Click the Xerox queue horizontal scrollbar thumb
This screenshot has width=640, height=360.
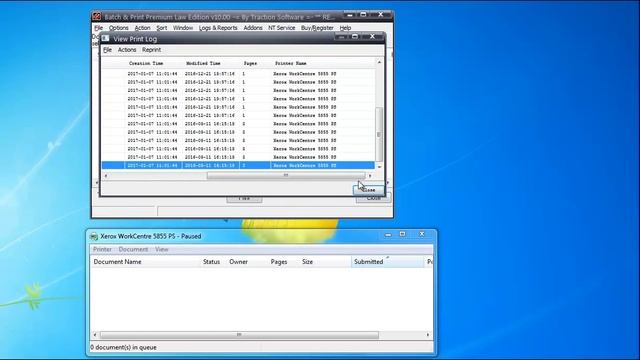(239, 335)
